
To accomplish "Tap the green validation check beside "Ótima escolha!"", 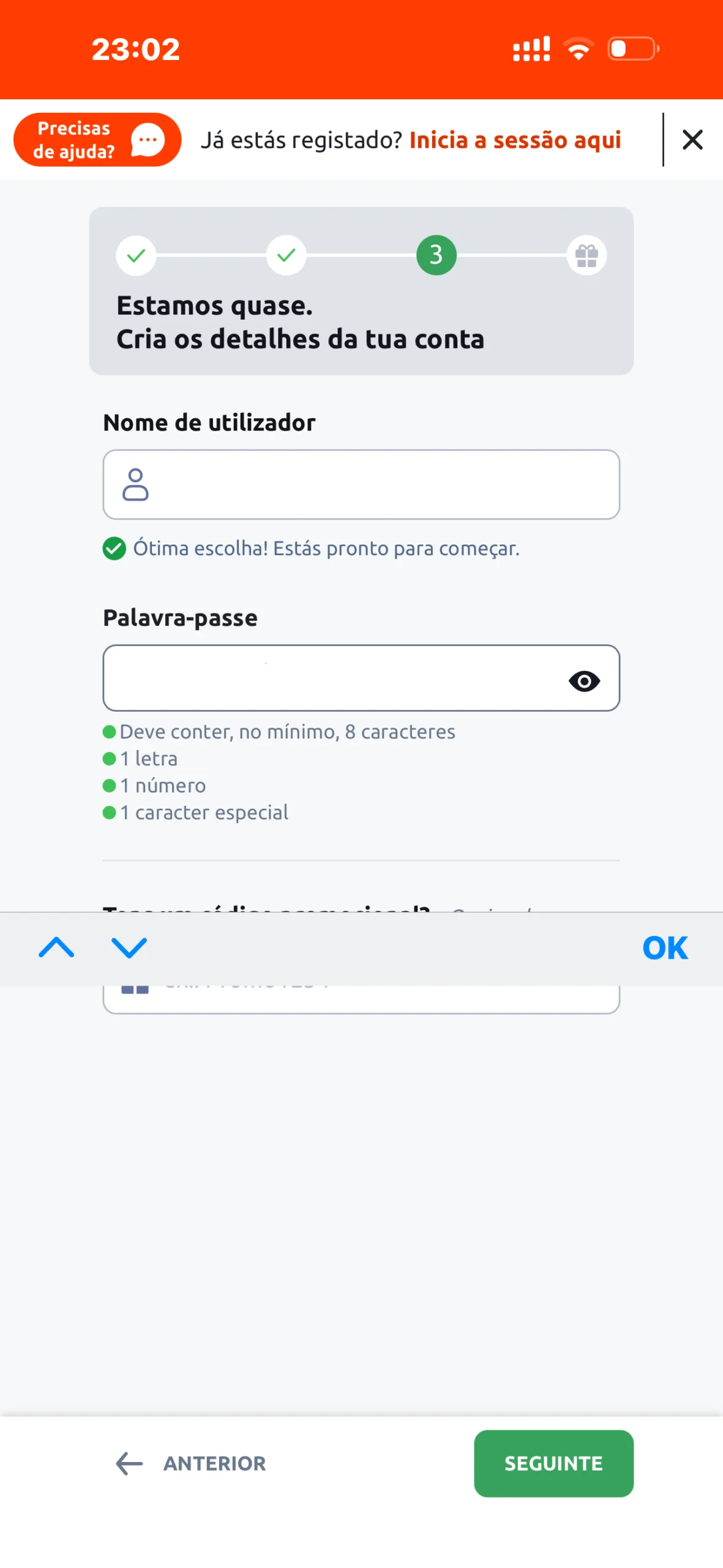I will [x=114, y=548].
